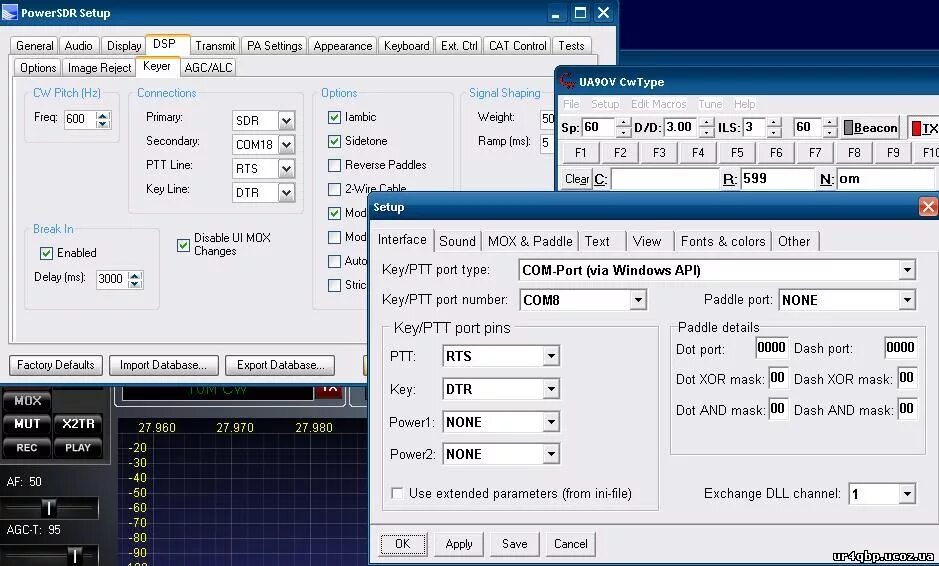Click the OK button in Setup dialog
Viewport: 939px width, 566px height.
[403, 544]
